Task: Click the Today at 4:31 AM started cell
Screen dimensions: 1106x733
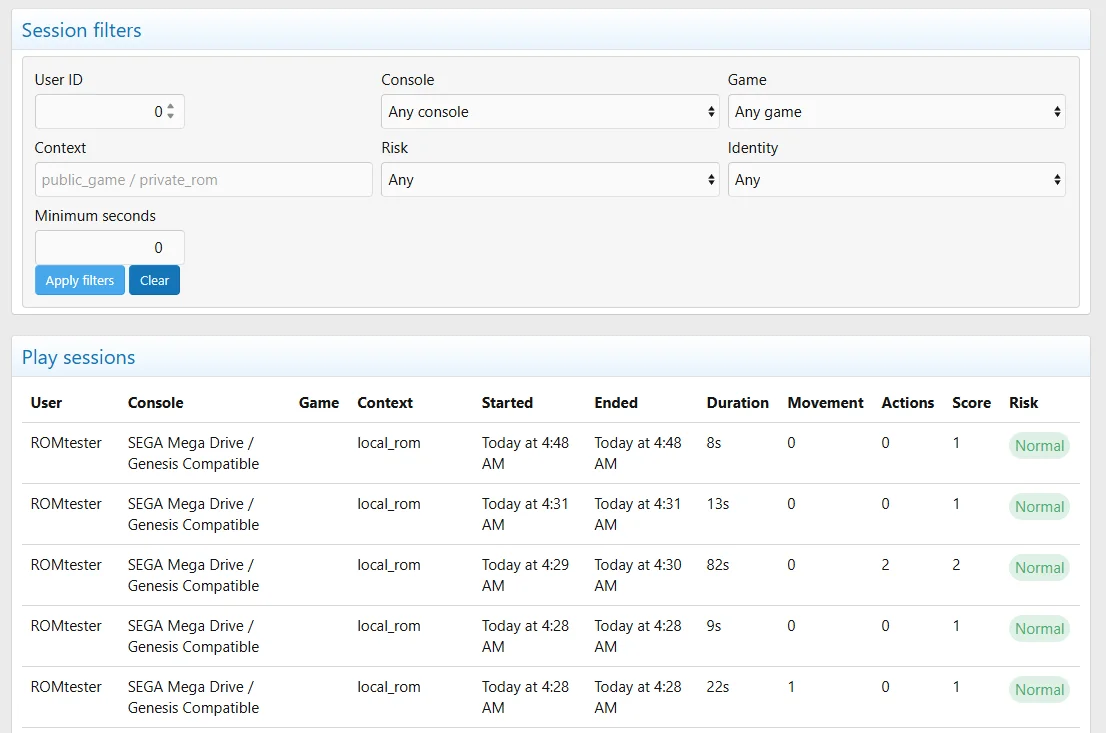Action: coord(525,514)
